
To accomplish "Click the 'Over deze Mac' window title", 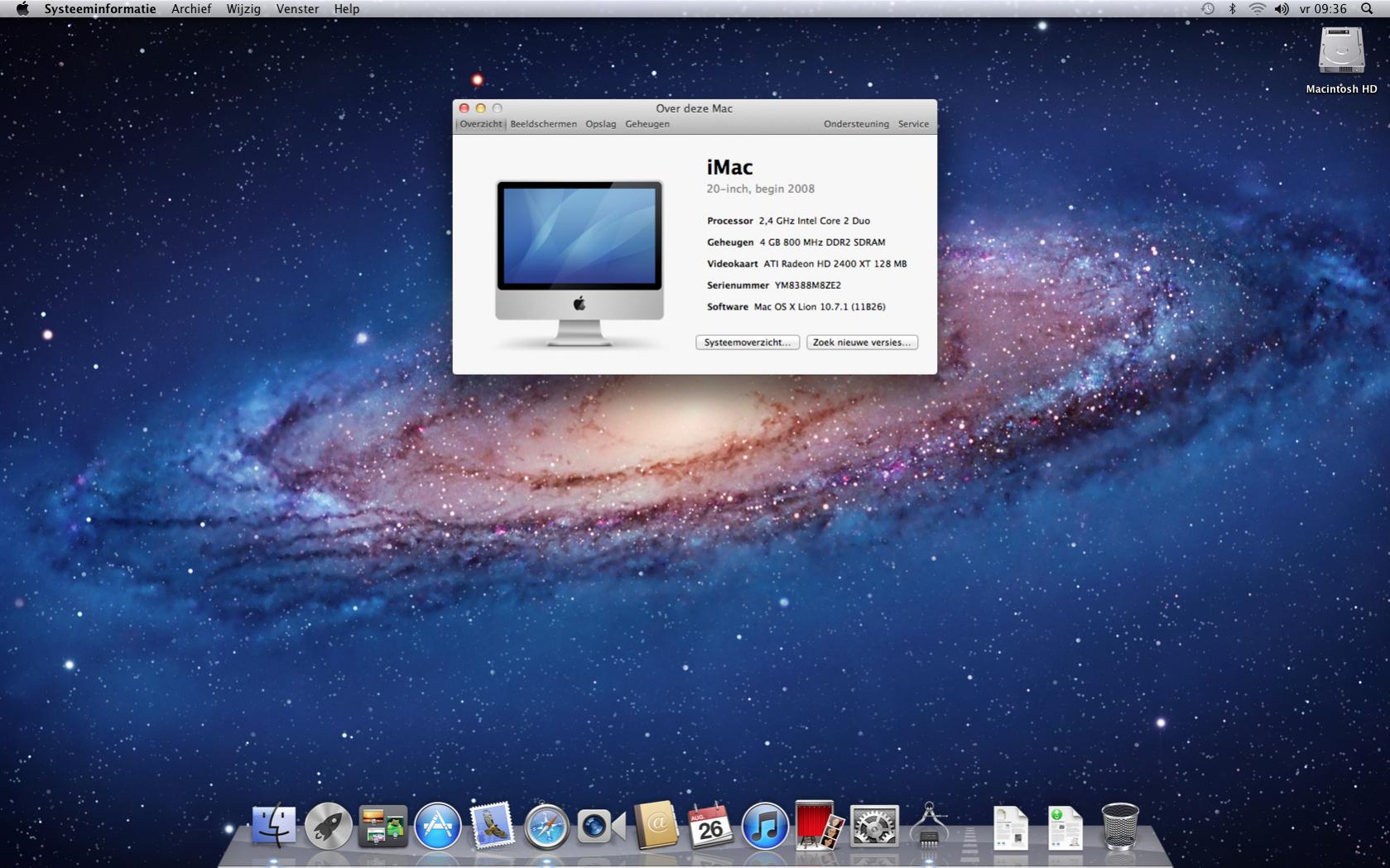I will coord(694,108).
